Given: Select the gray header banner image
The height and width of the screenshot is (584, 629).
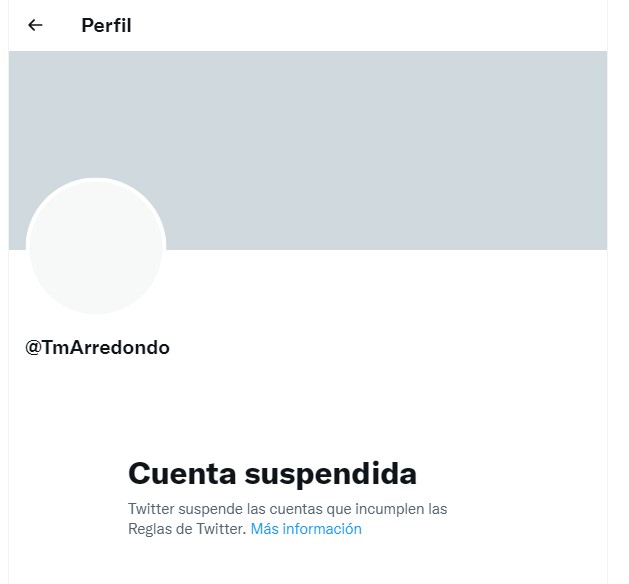Looking at the screenshot, I should click(x=308, y=150).
